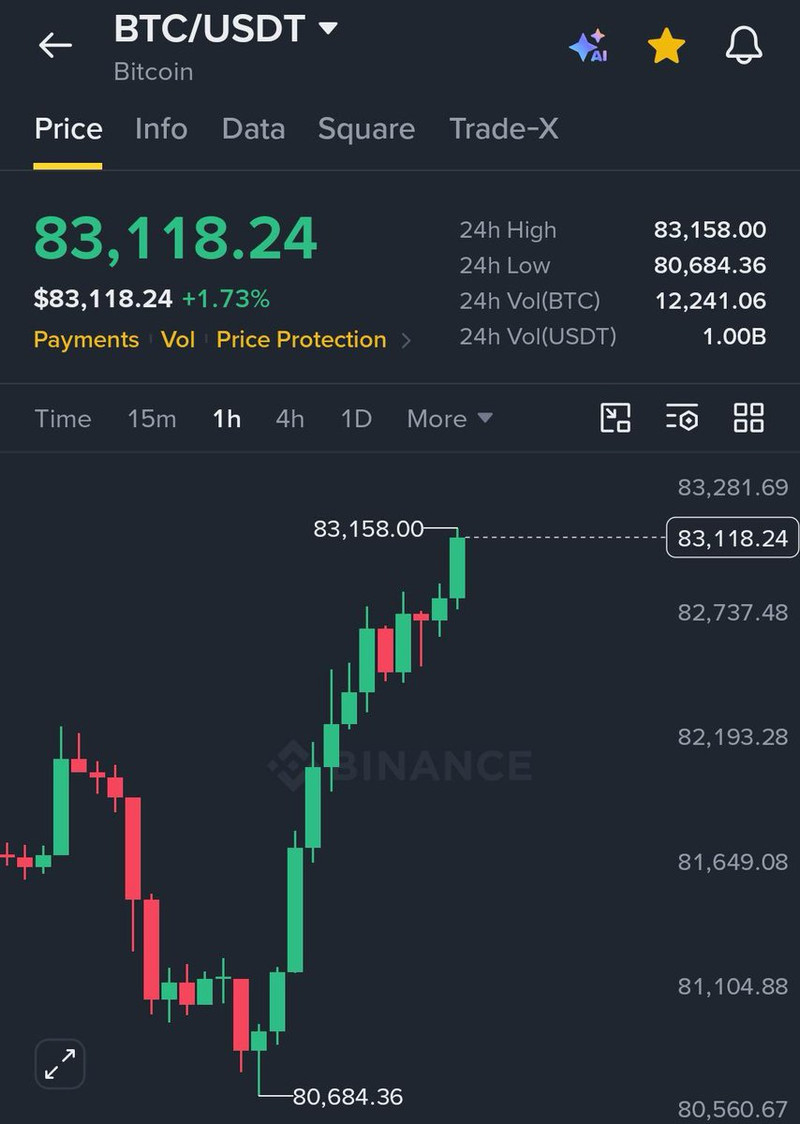Open the four-square grid layout icon

coord(748,418)
